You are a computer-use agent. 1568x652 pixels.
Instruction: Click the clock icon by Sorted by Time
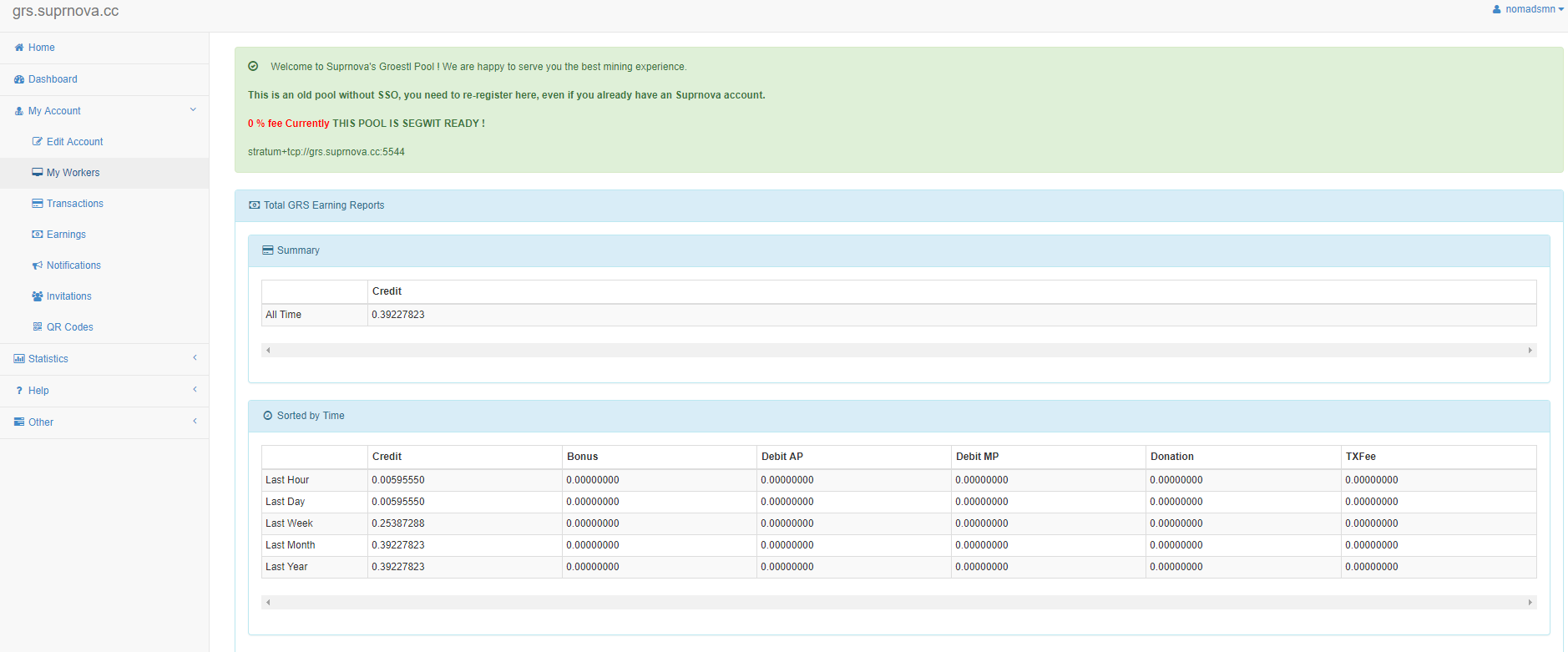click(267, 416)
